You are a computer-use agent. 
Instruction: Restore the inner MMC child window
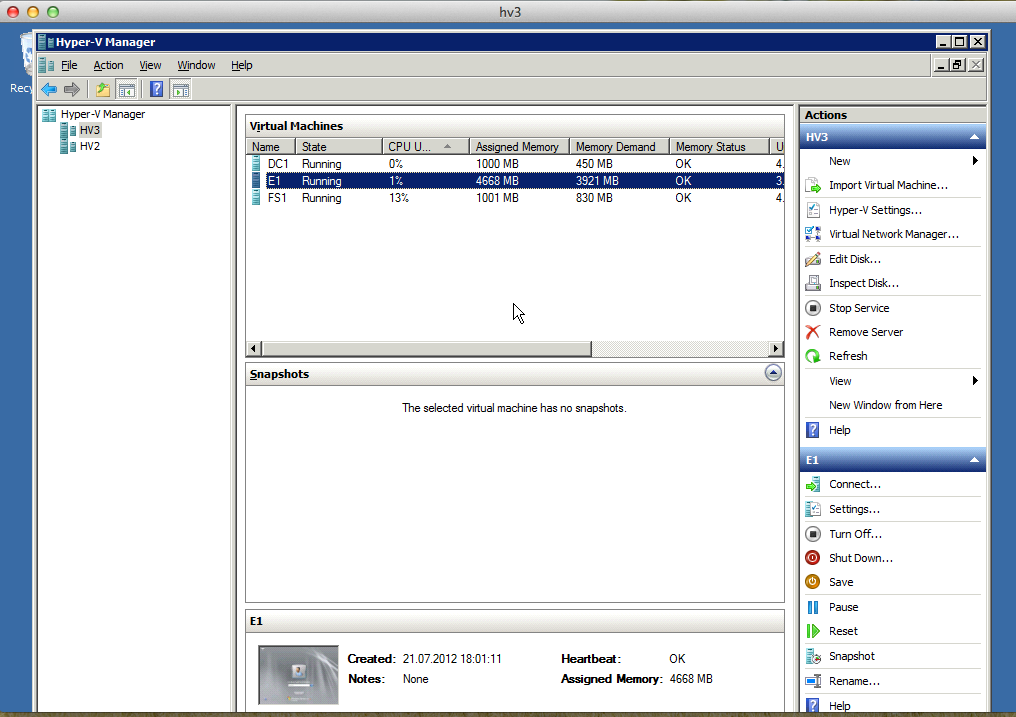(958, 65)
